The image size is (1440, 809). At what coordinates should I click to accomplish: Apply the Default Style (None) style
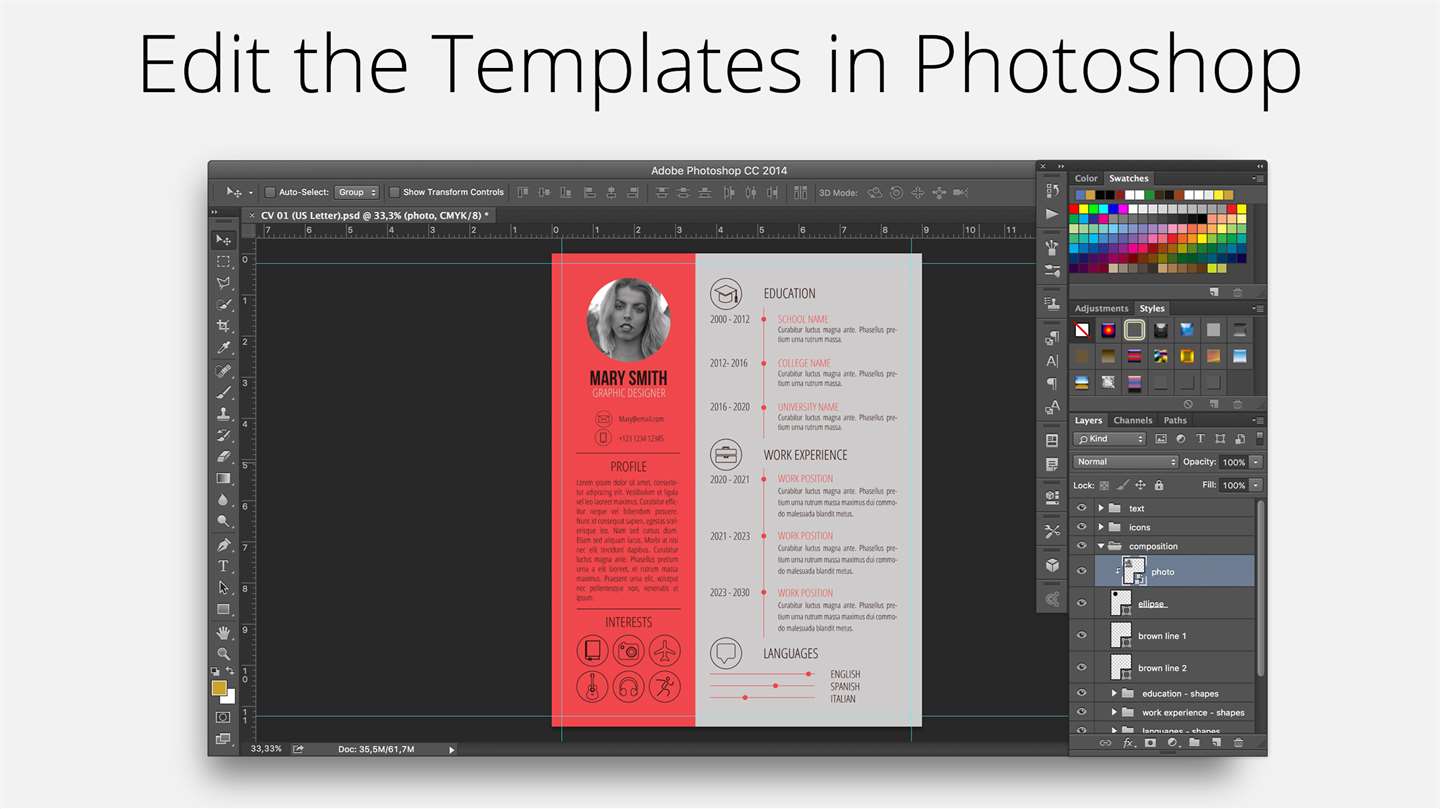pyautogui.click(x=1082, y=329)
